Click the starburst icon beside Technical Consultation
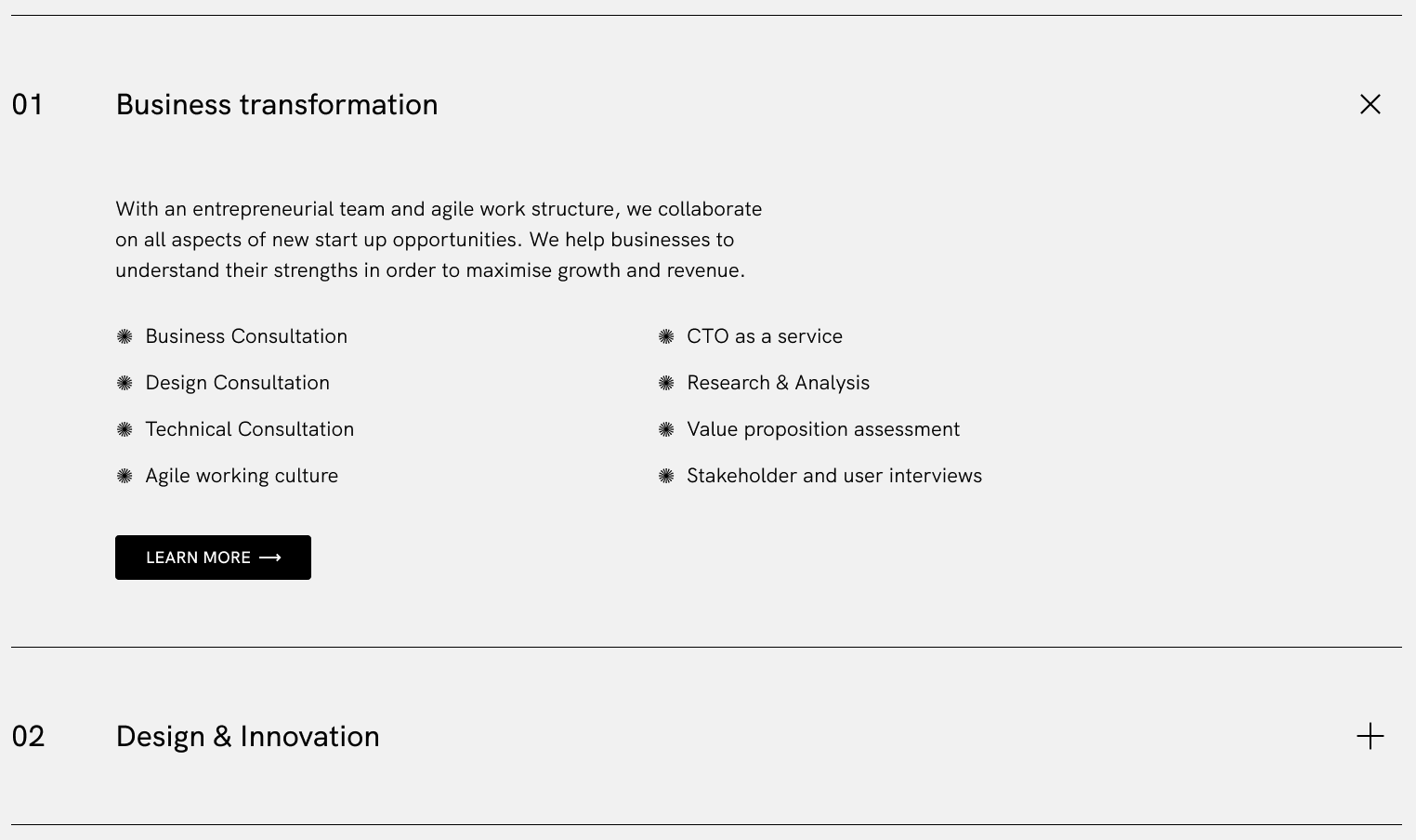 (125, 429)
